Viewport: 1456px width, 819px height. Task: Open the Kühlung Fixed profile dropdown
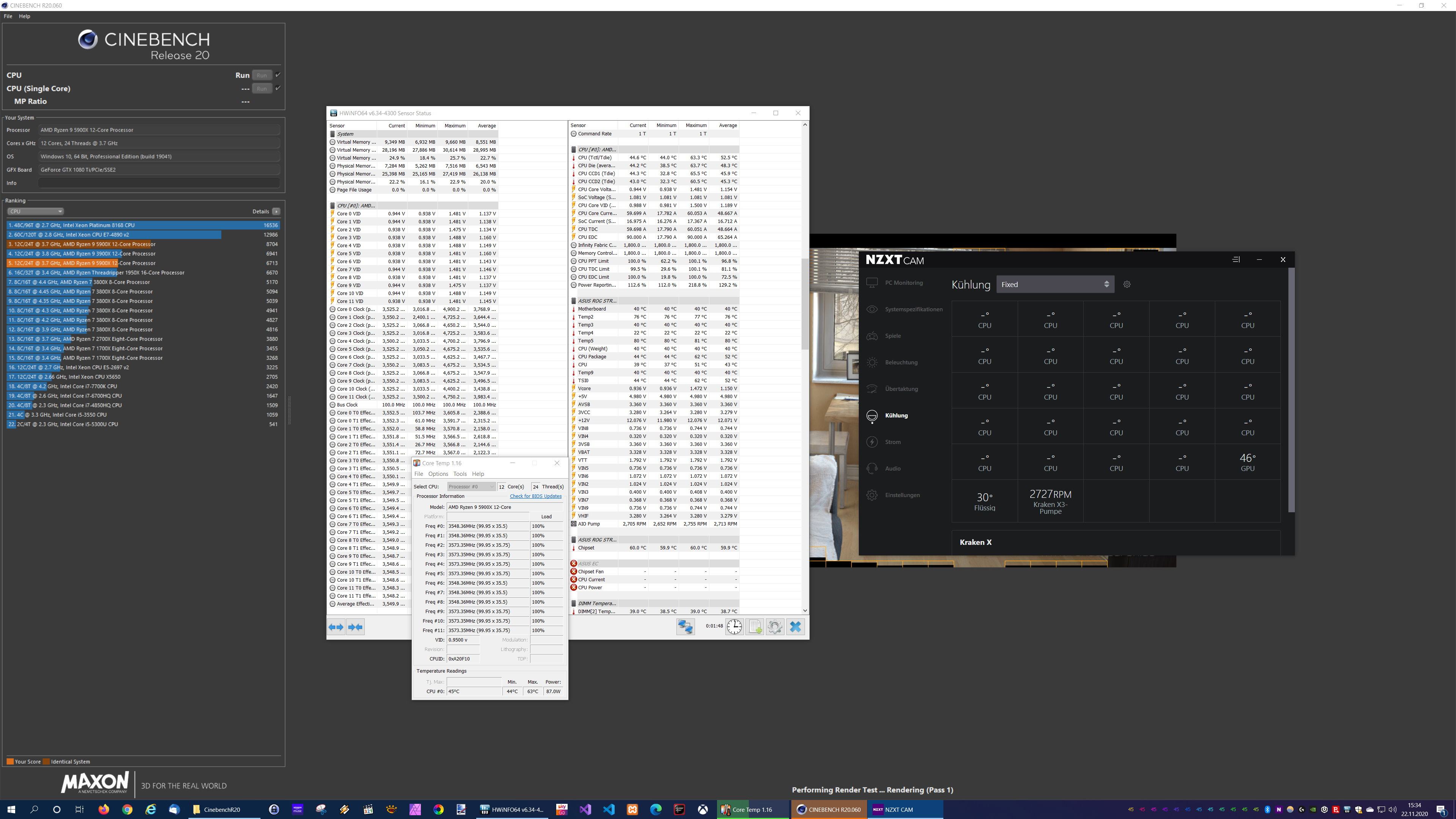coord(1055,284)
